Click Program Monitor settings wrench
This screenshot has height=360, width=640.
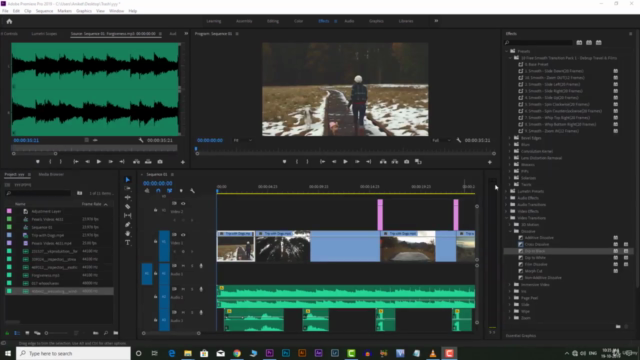click(x=459, y=140)
